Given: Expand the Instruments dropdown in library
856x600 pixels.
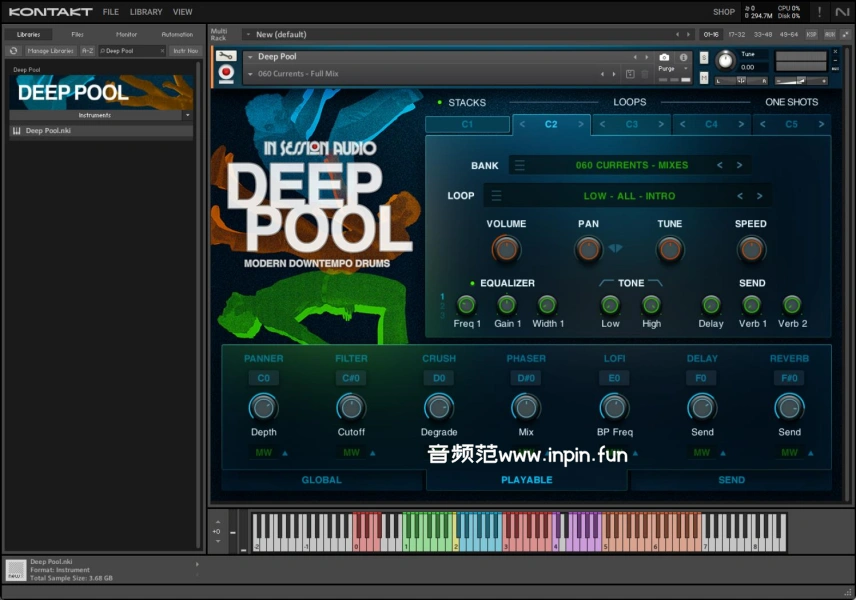Looking at the screenshot, I should pos(187,115).
